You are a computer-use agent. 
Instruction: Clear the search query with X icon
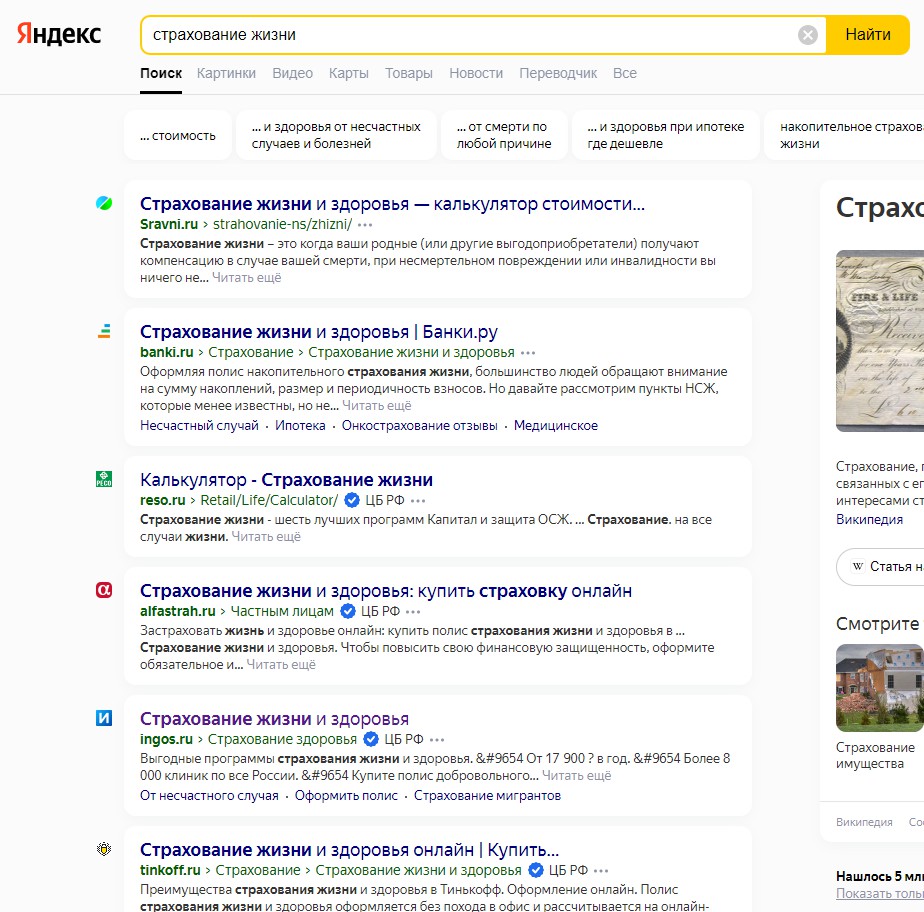(807, 35)
